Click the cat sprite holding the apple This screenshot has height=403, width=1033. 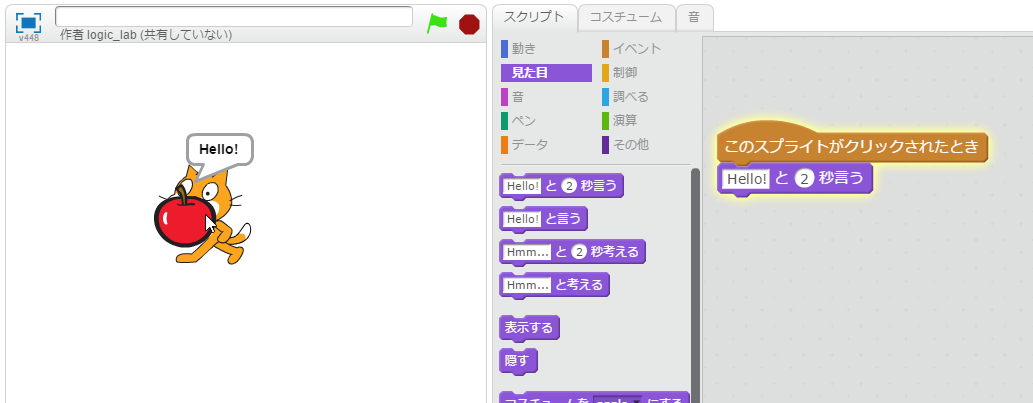(x=204, y=217)
